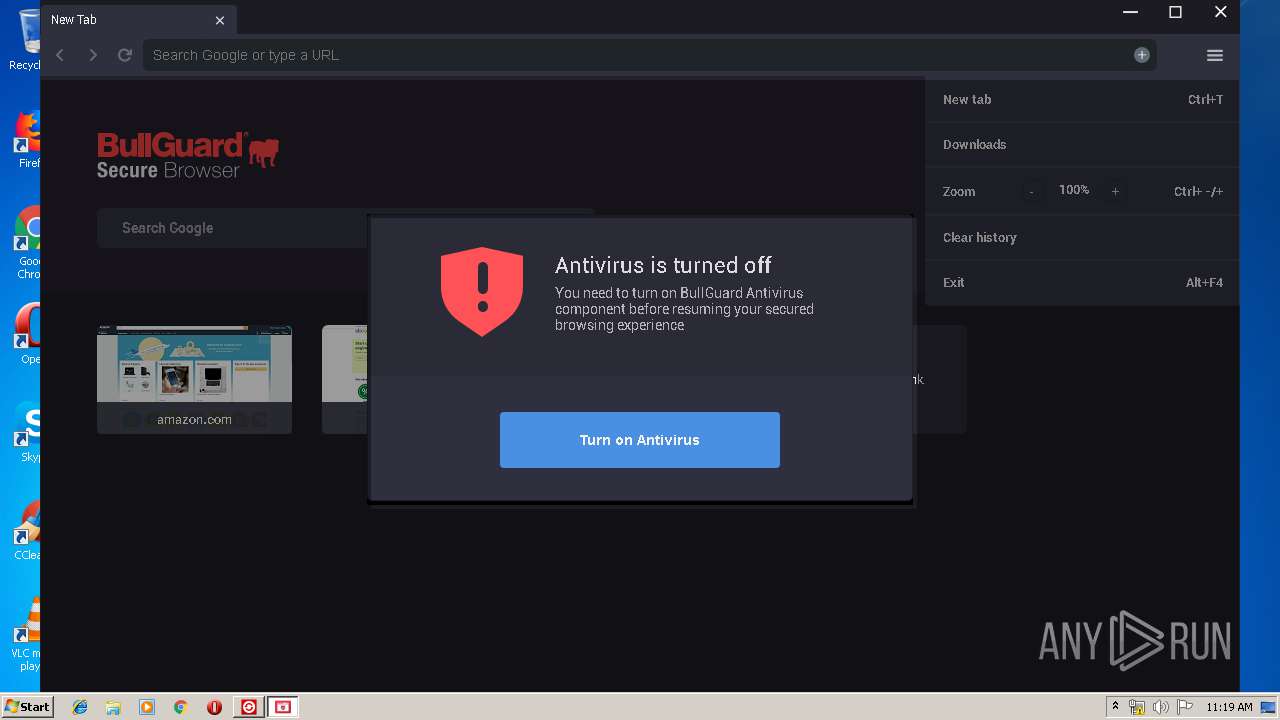Open the Skype desktop shortcut

pos(27,432)
